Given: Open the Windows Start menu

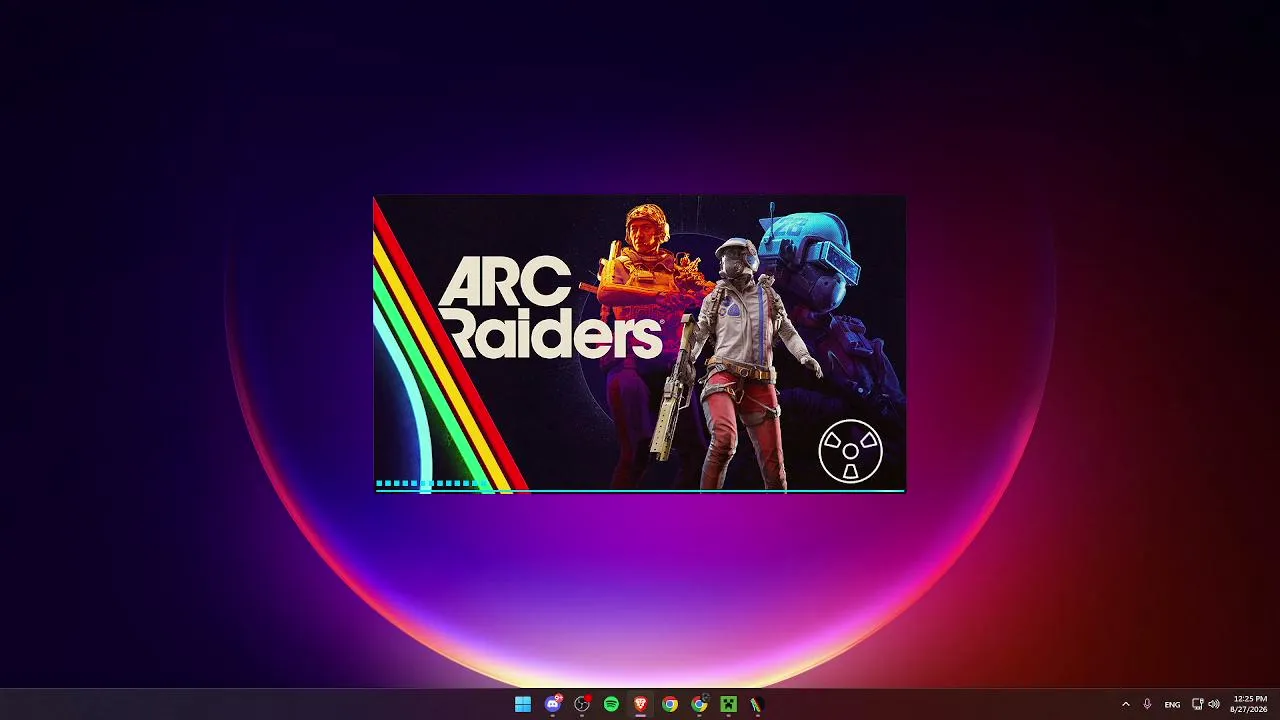Looking at the screenshot, I should [x=523, y=705].
